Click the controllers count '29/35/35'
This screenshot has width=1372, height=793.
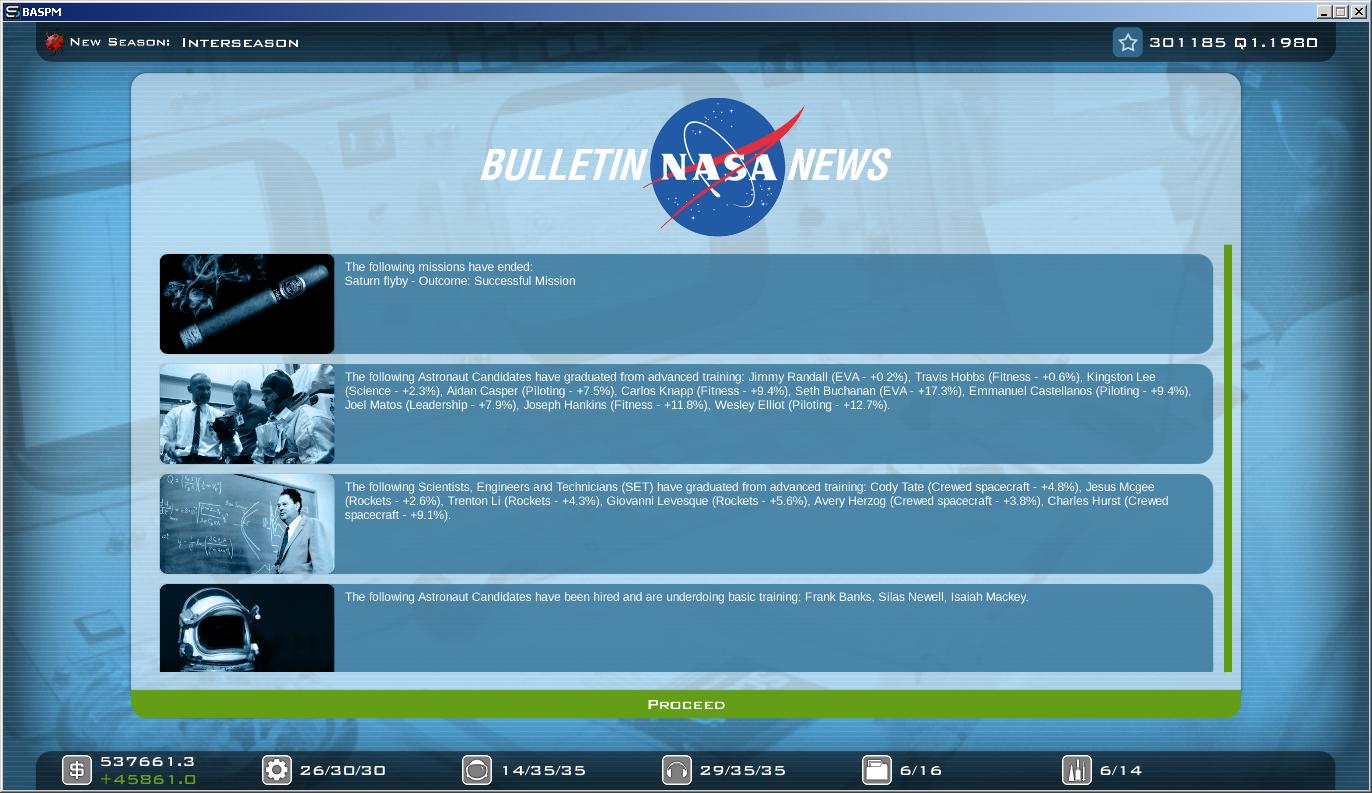(x=743, y=770)
